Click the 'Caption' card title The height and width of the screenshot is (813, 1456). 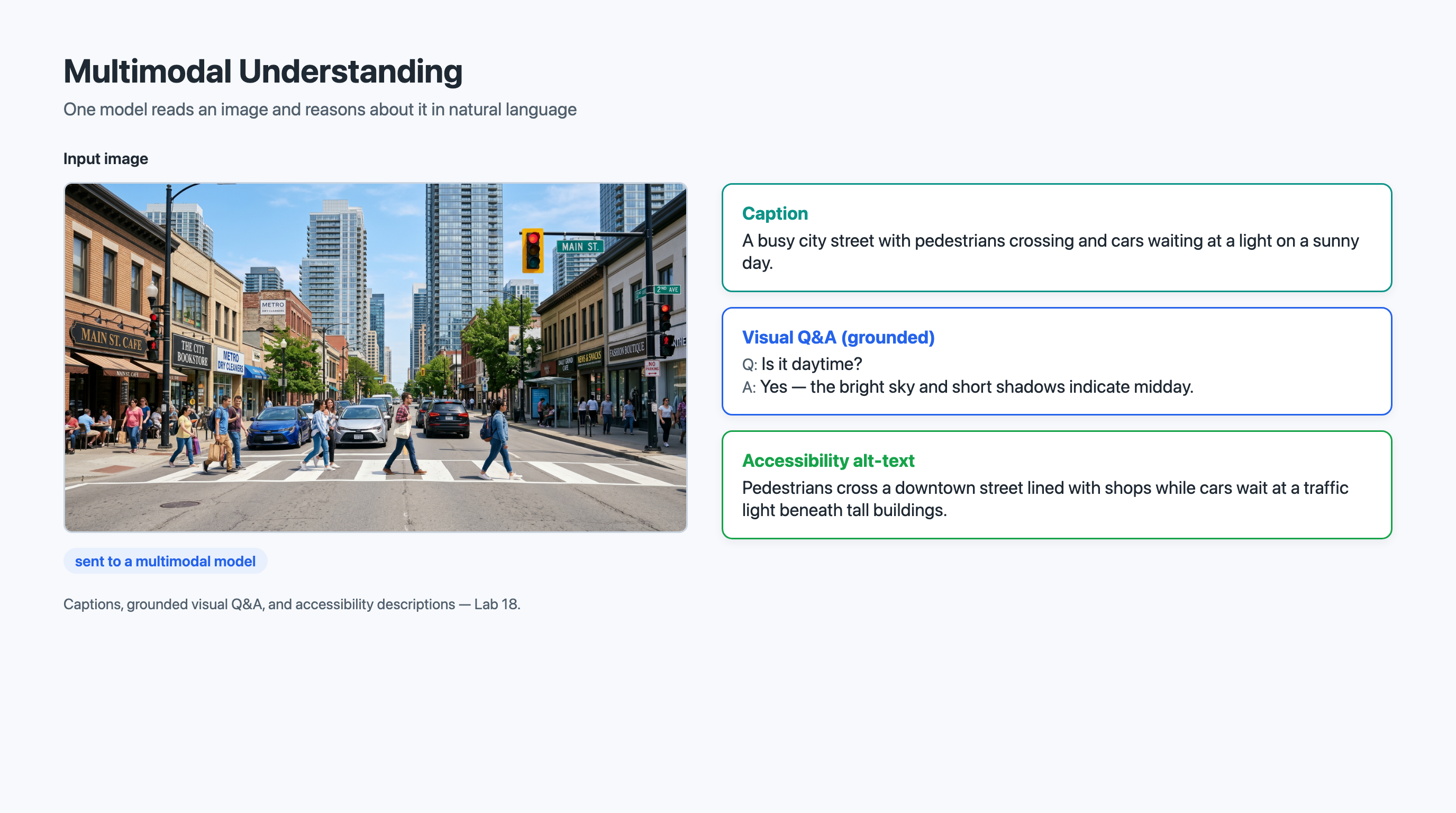click(x=775, y=213)
